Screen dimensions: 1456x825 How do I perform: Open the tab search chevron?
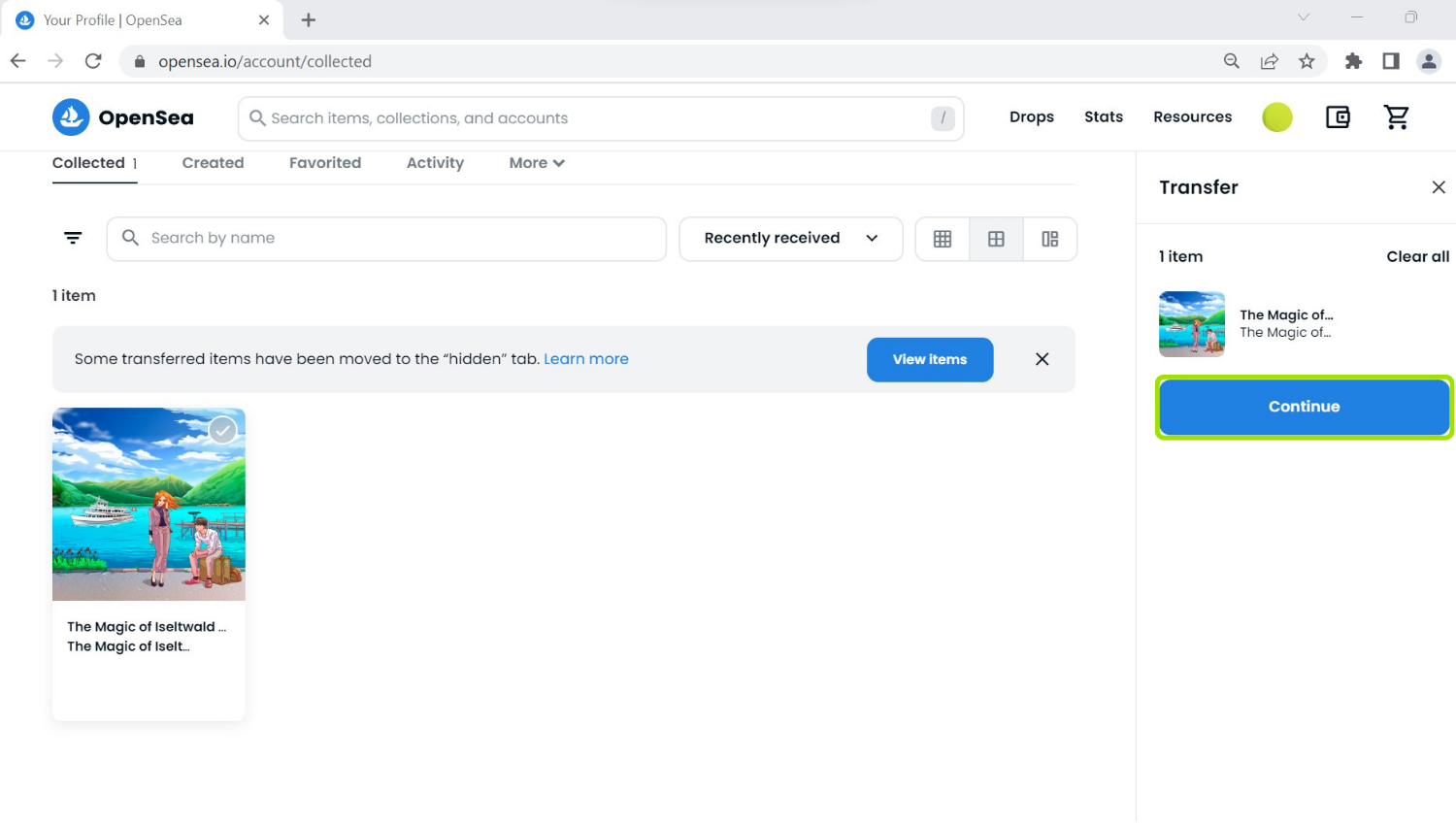point(1304,17)
